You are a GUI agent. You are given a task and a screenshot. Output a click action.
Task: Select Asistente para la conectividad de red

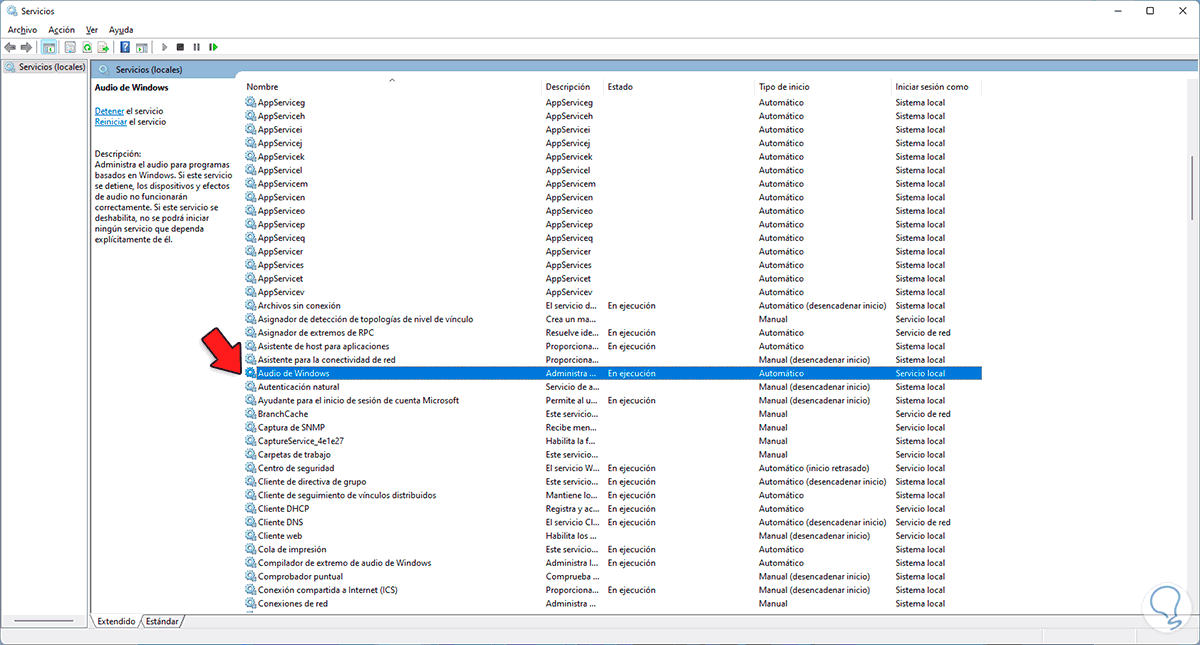(x=326, y=359)
